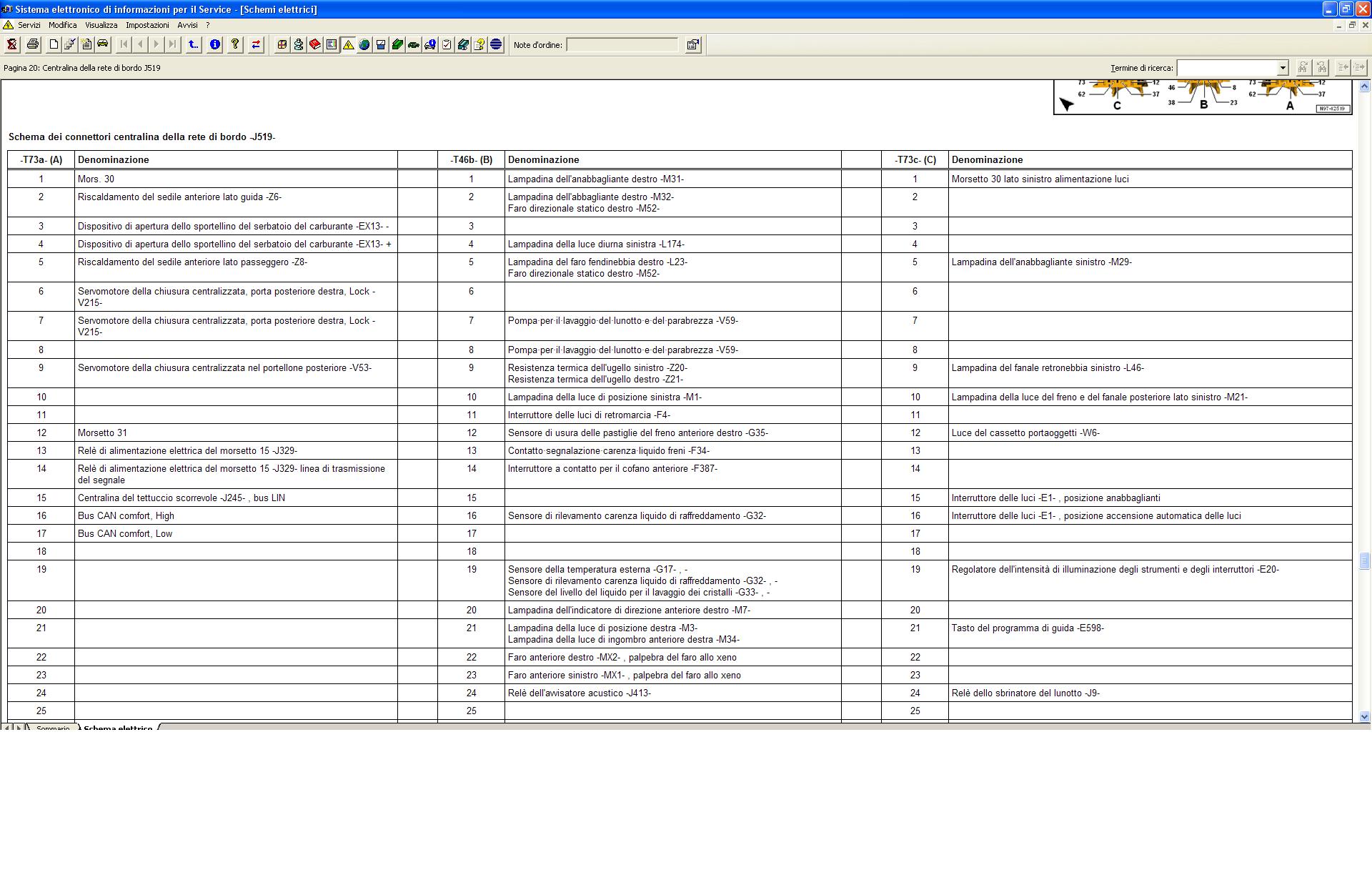Click inside the Termine di ricerca field
The width and height of the screenshot is (1372, 875).
click(x=1227, y=68)
